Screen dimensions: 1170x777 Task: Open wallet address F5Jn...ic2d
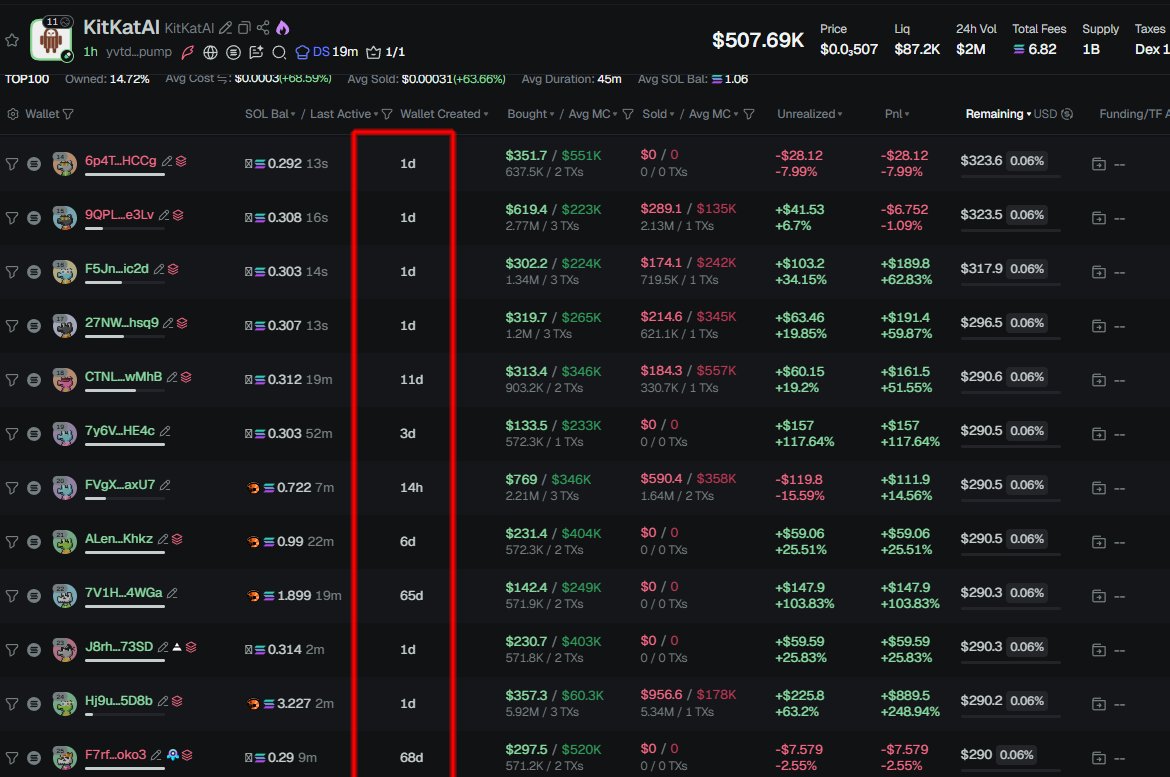pyautogui.click(x=117, y=268)
